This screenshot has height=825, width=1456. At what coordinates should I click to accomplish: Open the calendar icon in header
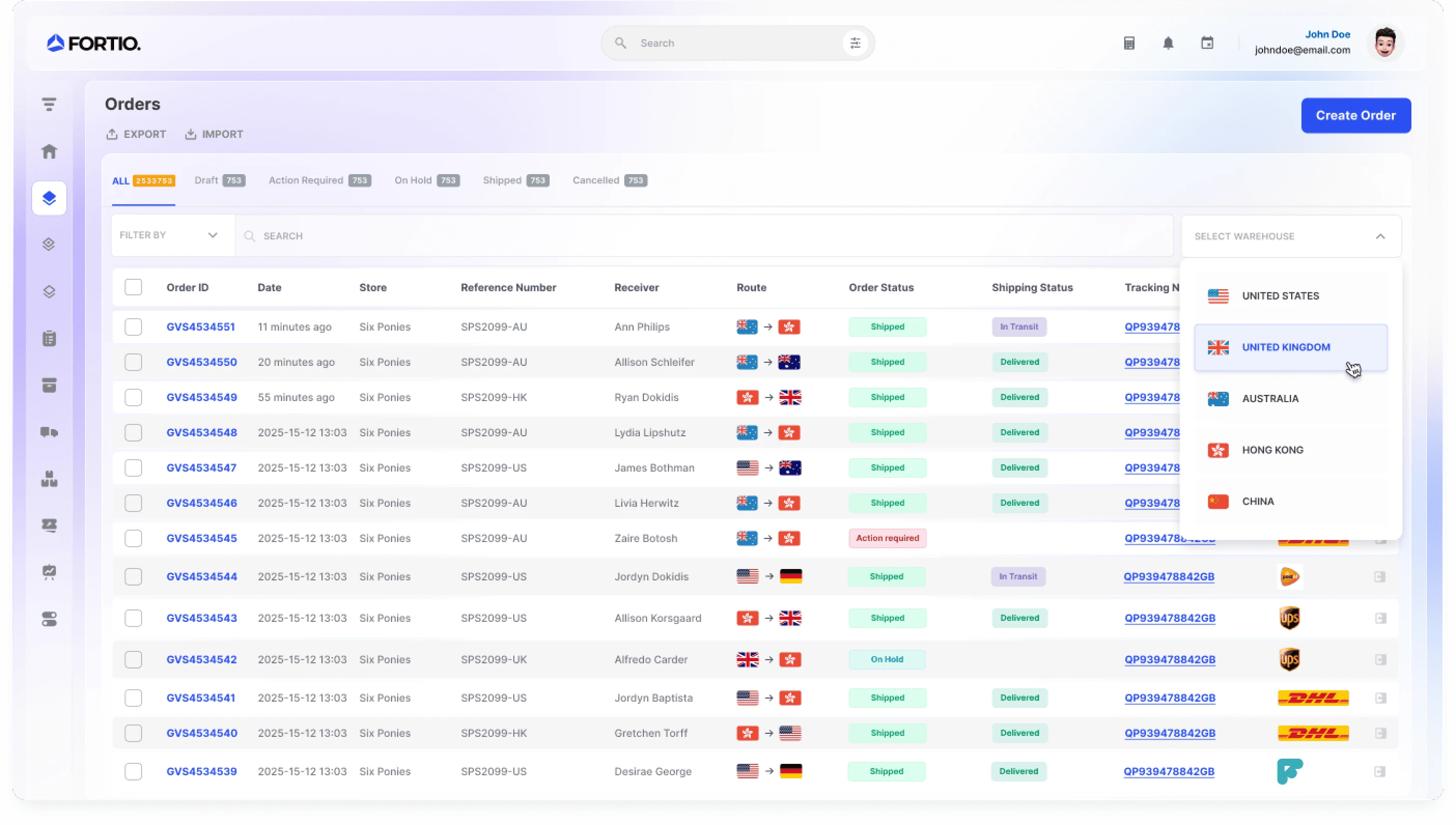point(1207,43)
